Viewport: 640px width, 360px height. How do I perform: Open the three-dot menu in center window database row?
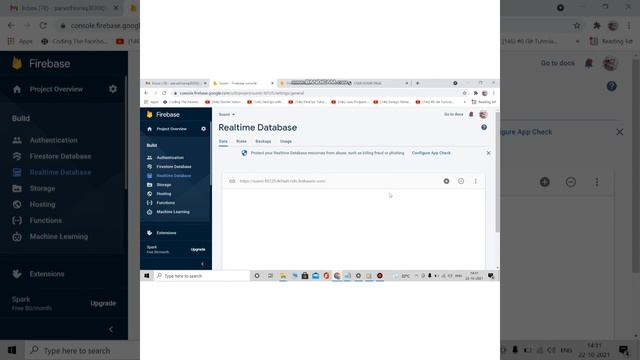[476, 181]
